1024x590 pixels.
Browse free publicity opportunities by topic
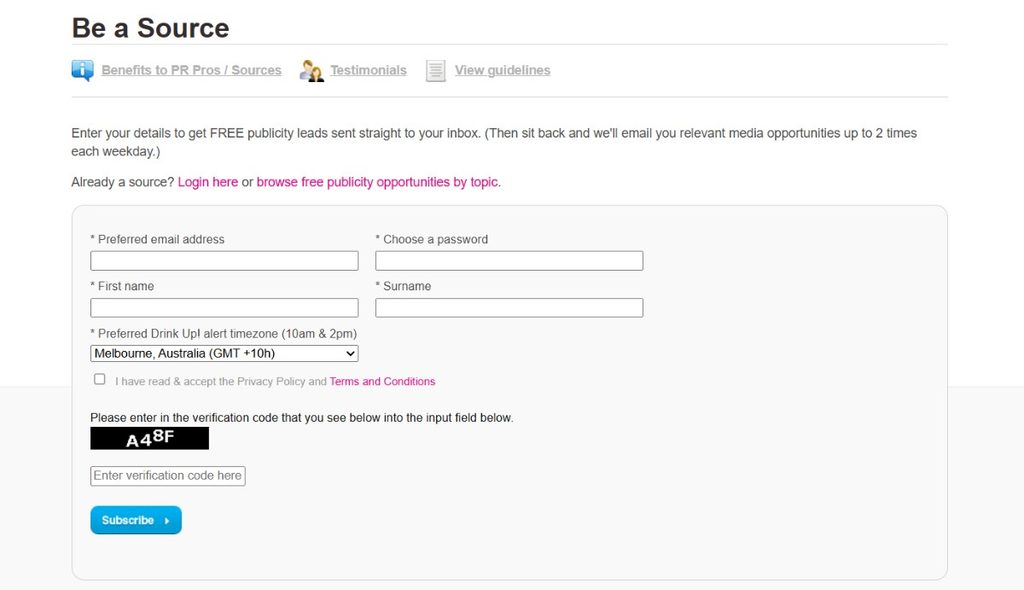pyautogui.click(x=378, y=182)
